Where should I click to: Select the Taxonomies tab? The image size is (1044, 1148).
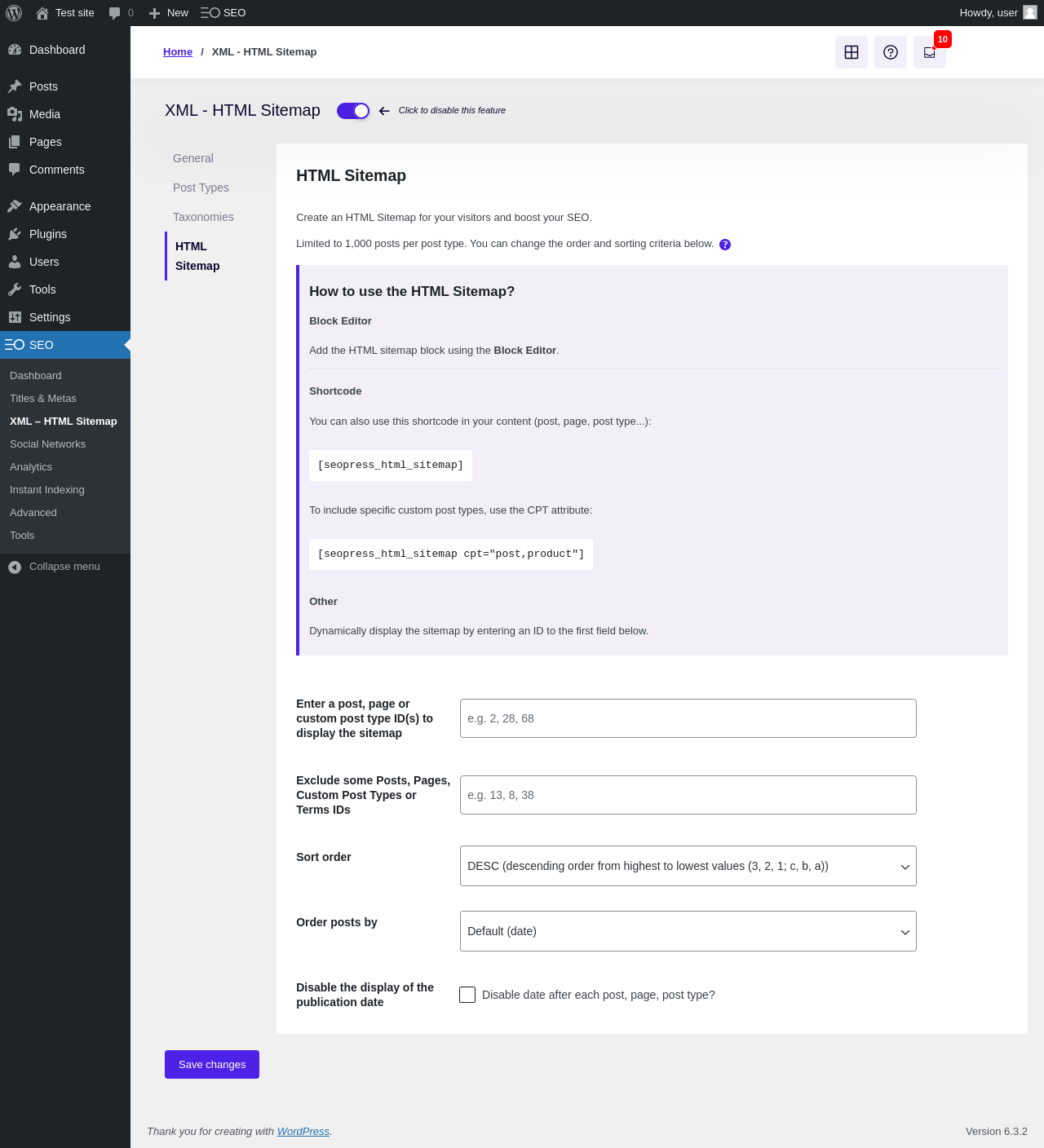(x=203, y=217)
